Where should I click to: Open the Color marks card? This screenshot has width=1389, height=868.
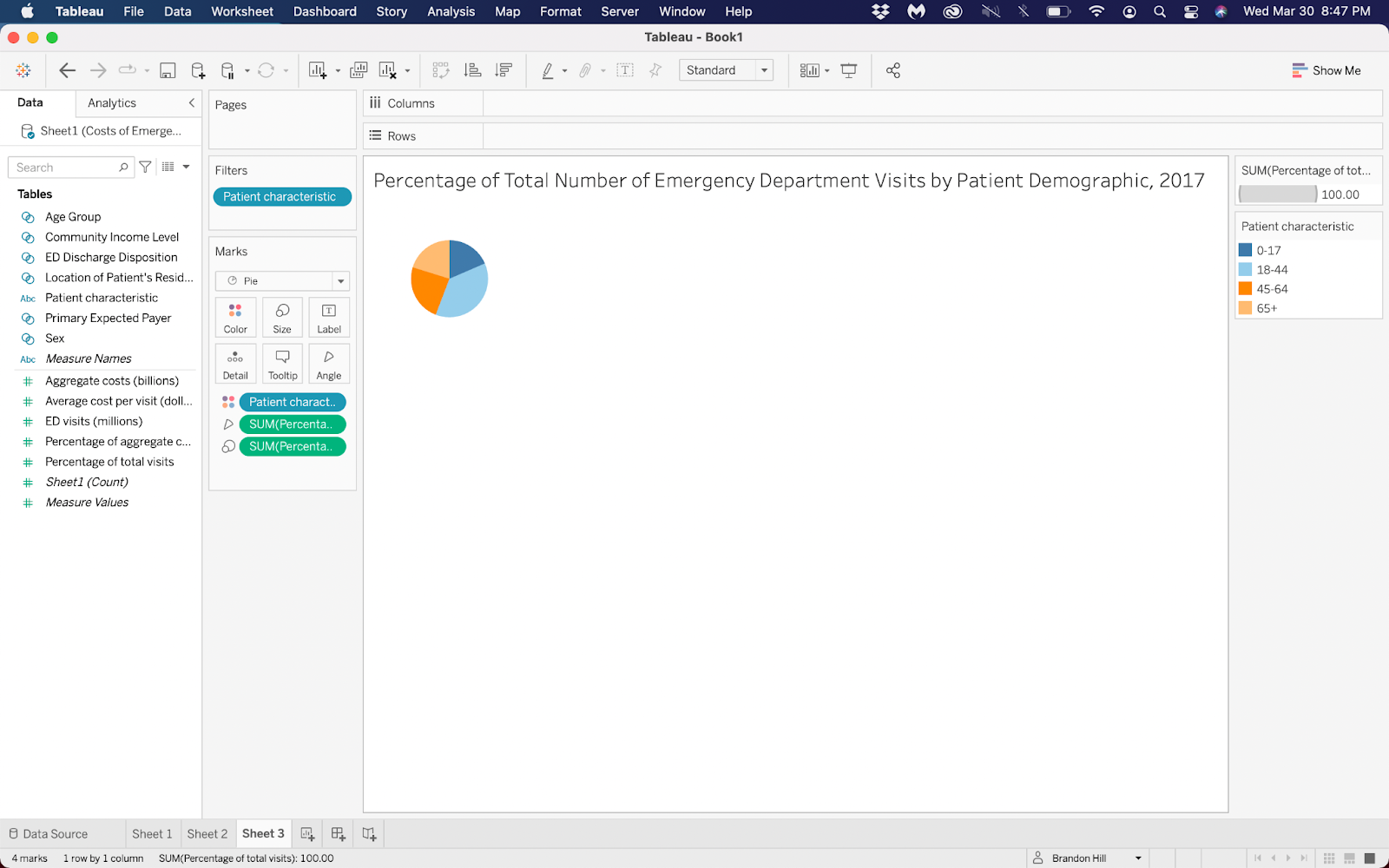(235, 318)
